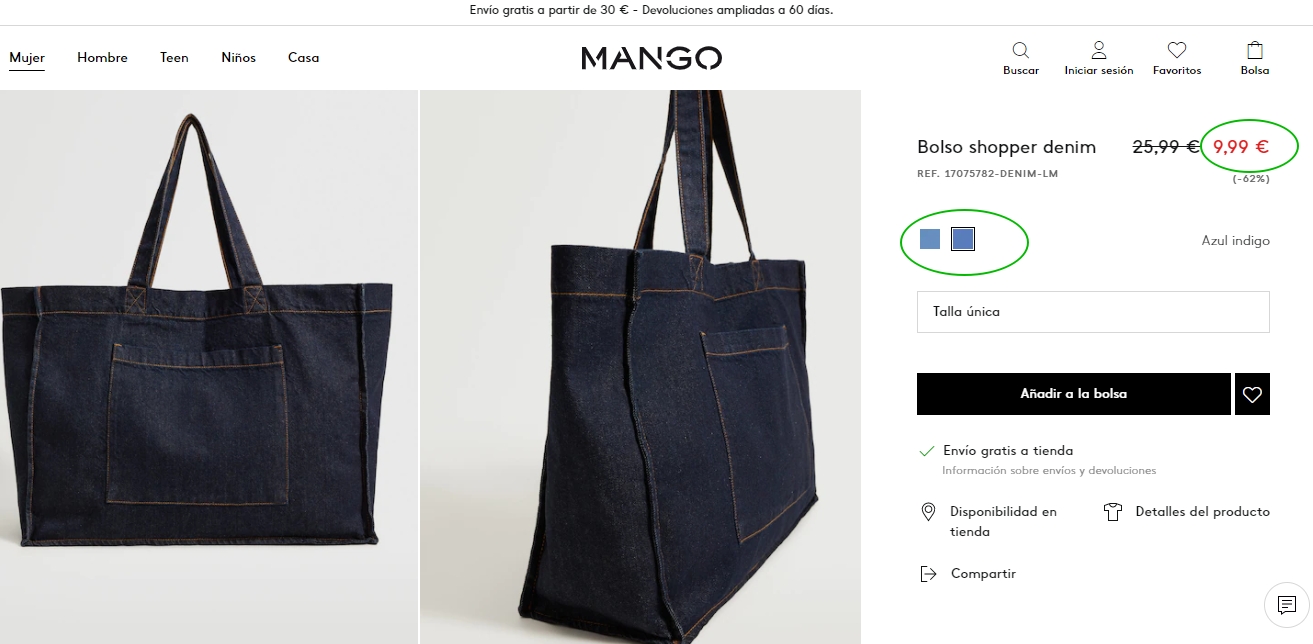Open the Talla única size selector
This screenshot has width=1313, height=644.
point(1093,312)
